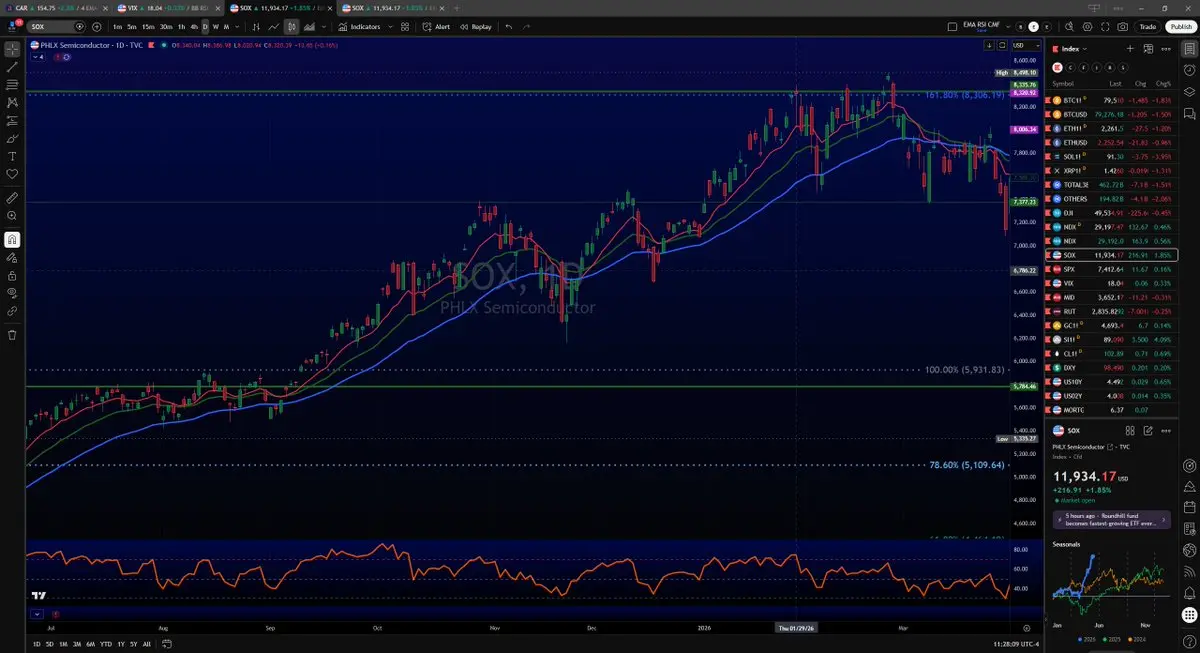Click the Publish button
Screen dimensions: 1200x653
tap(1181, 26)
